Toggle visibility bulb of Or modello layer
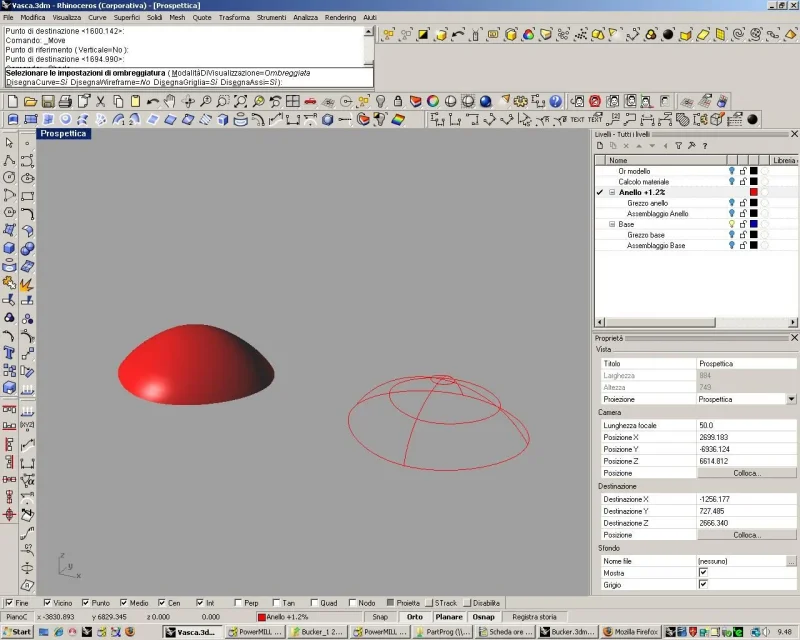The width and height of the screenshot is (800, 640). point(732,171)
